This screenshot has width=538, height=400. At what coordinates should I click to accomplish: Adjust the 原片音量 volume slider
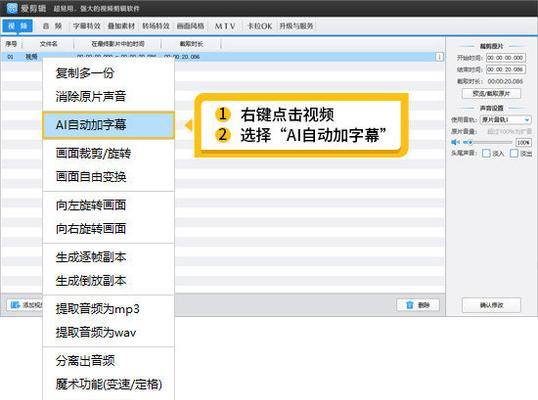487,142
